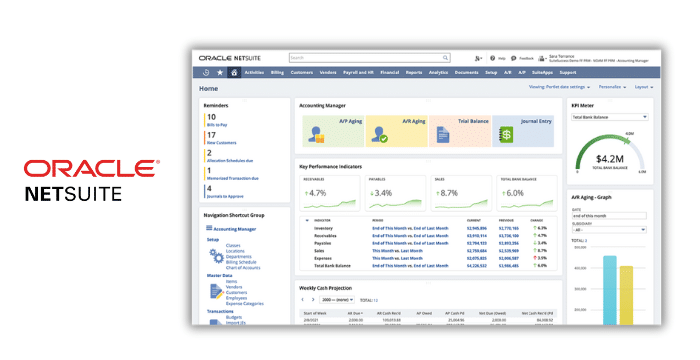Open the Financial menu
Screen dimensions: 700x360
pyautogui.click(x=390, y=72)
